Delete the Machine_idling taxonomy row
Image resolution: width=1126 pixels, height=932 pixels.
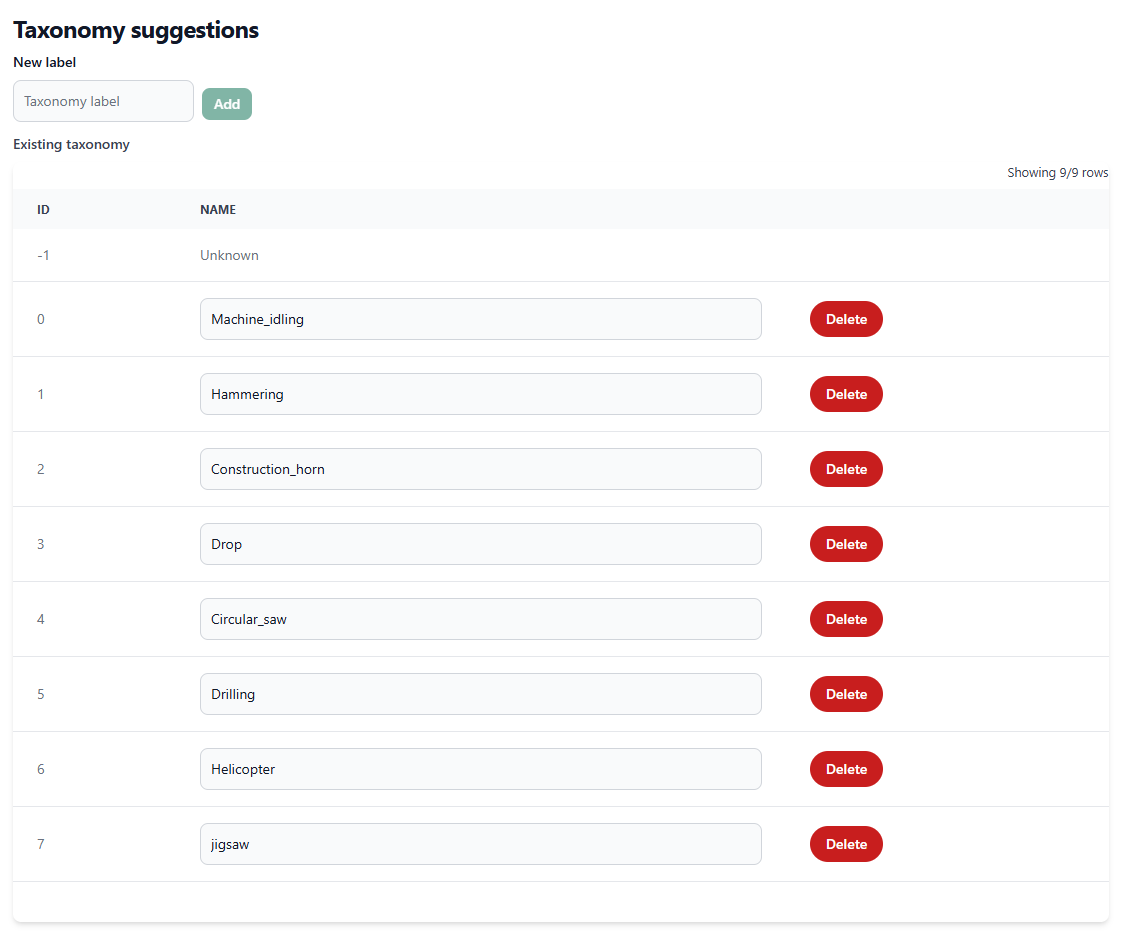click(846, 319)
